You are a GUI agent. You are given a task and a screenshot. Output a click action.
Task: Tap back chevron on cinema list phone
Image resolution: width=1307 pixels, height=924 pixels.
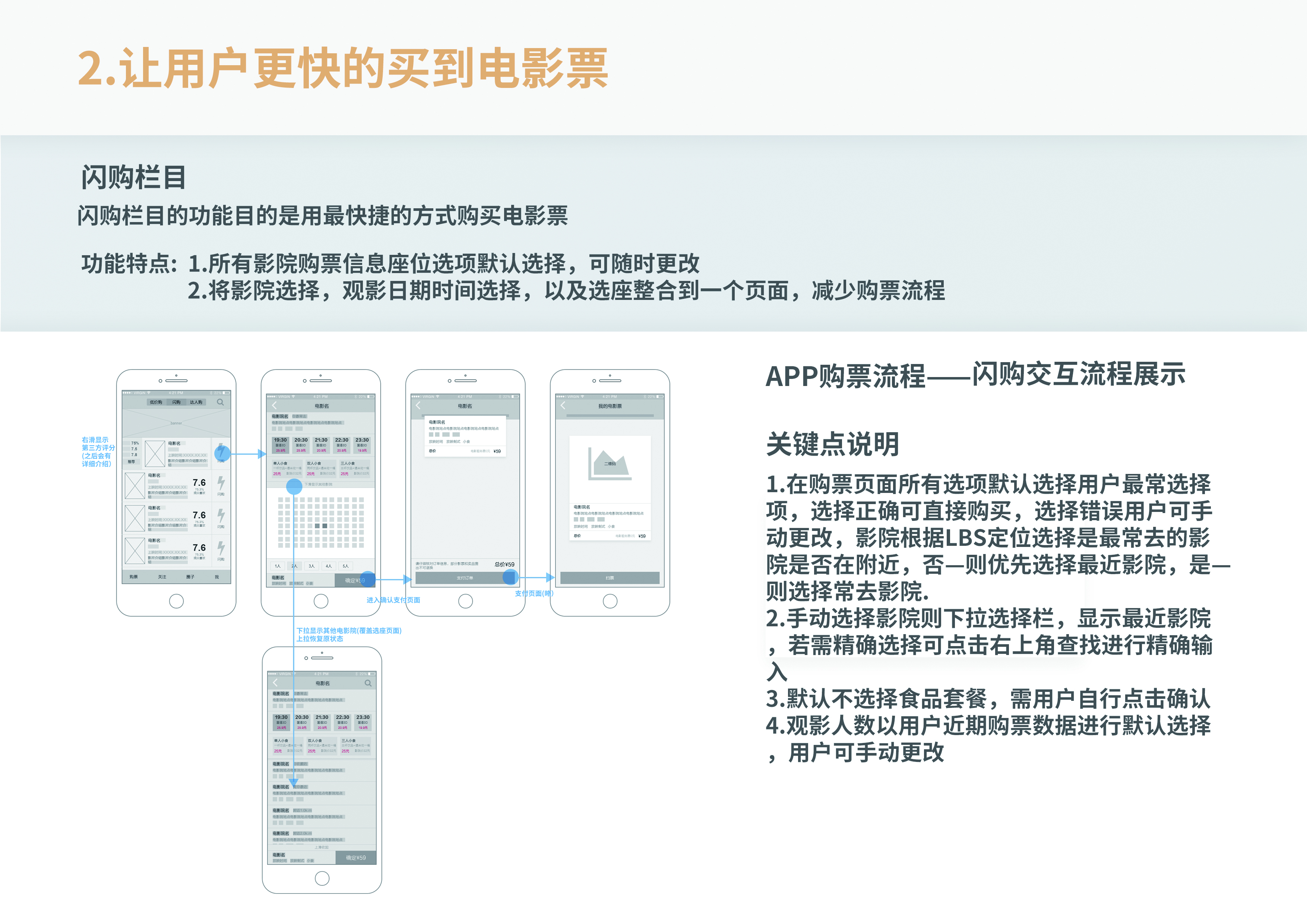[x=275, y=683]
